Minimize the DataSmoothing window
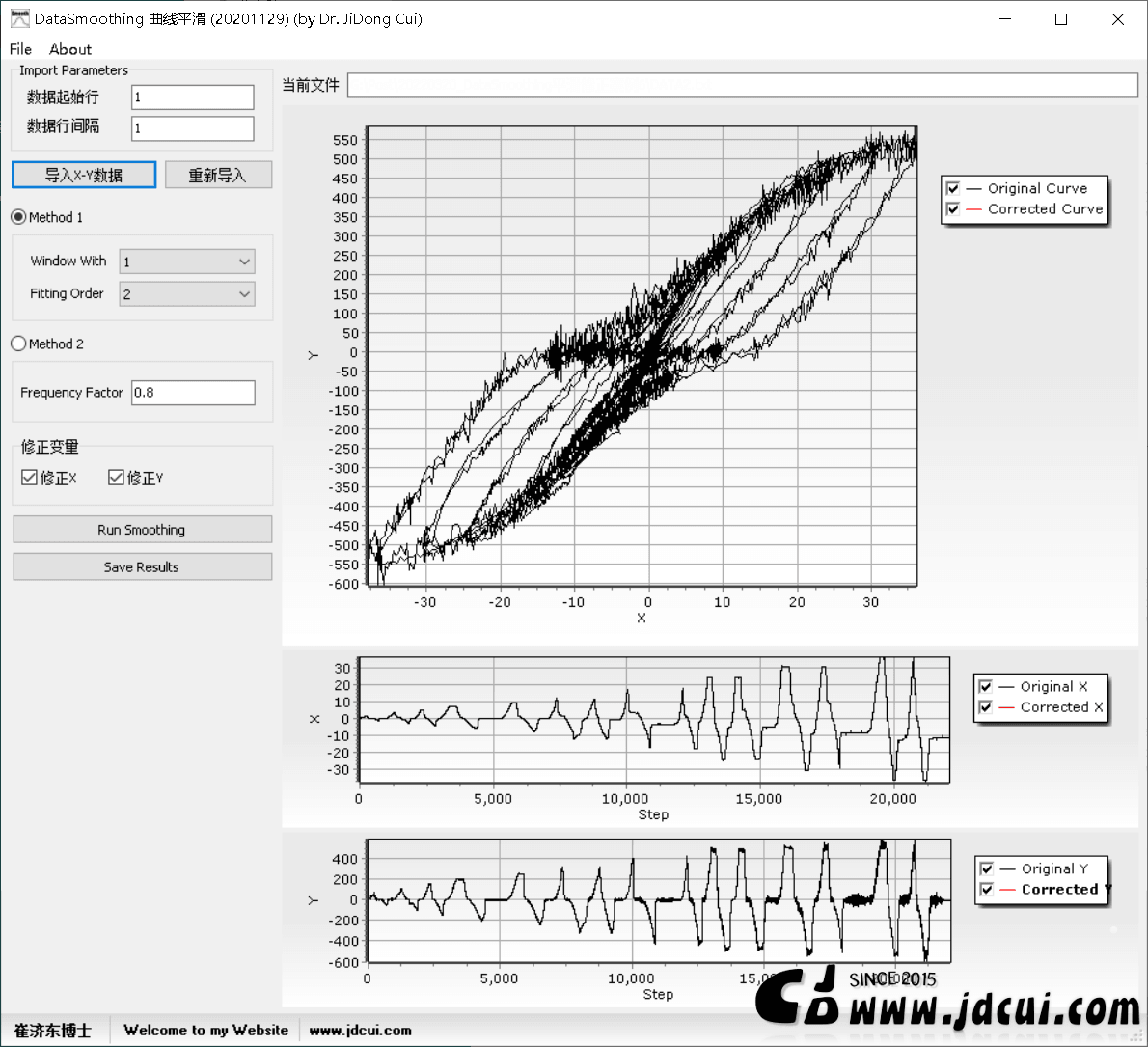 pyautogui.click(x=1005, y=19)
